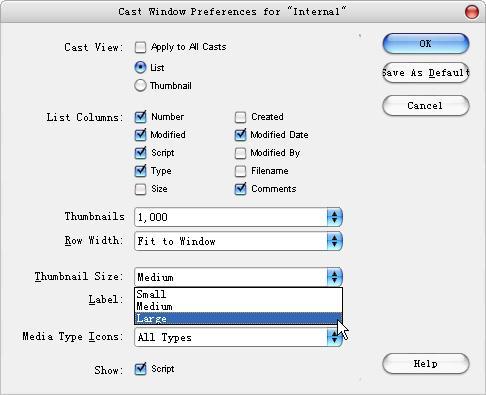
Task: Disable the Modified Date column
Action: [x=240, y=135]
